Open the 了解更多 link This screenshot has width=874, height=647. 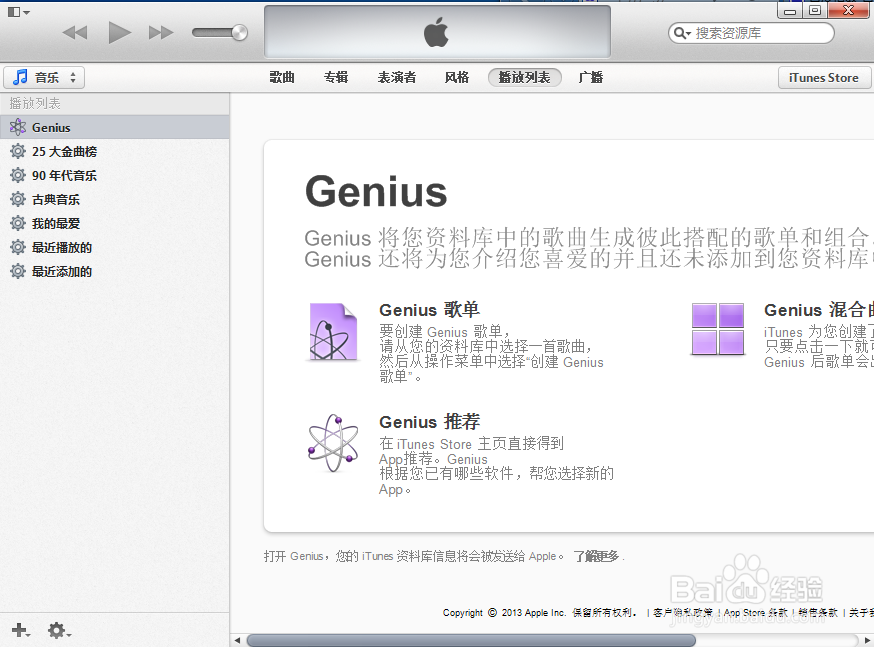(x=596, y=556)
